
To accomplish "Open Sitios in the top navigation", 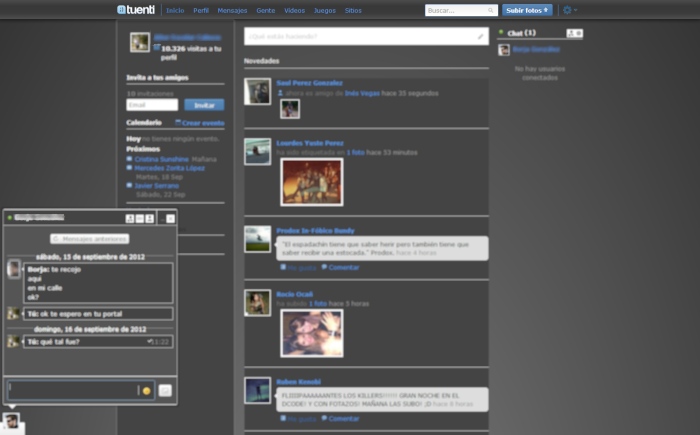I will [353, 10].
